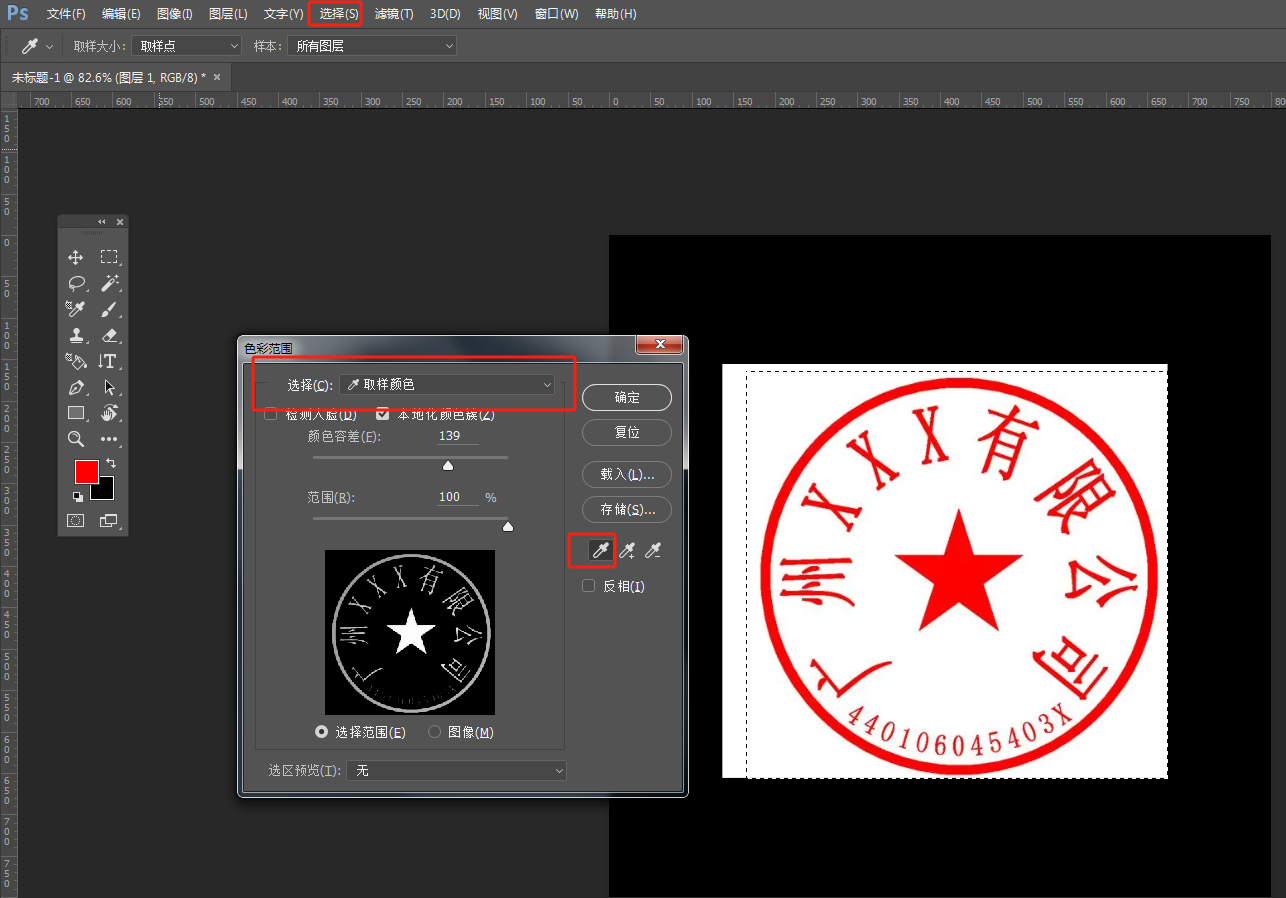Click the black background color swatch

tap(106, 491)
